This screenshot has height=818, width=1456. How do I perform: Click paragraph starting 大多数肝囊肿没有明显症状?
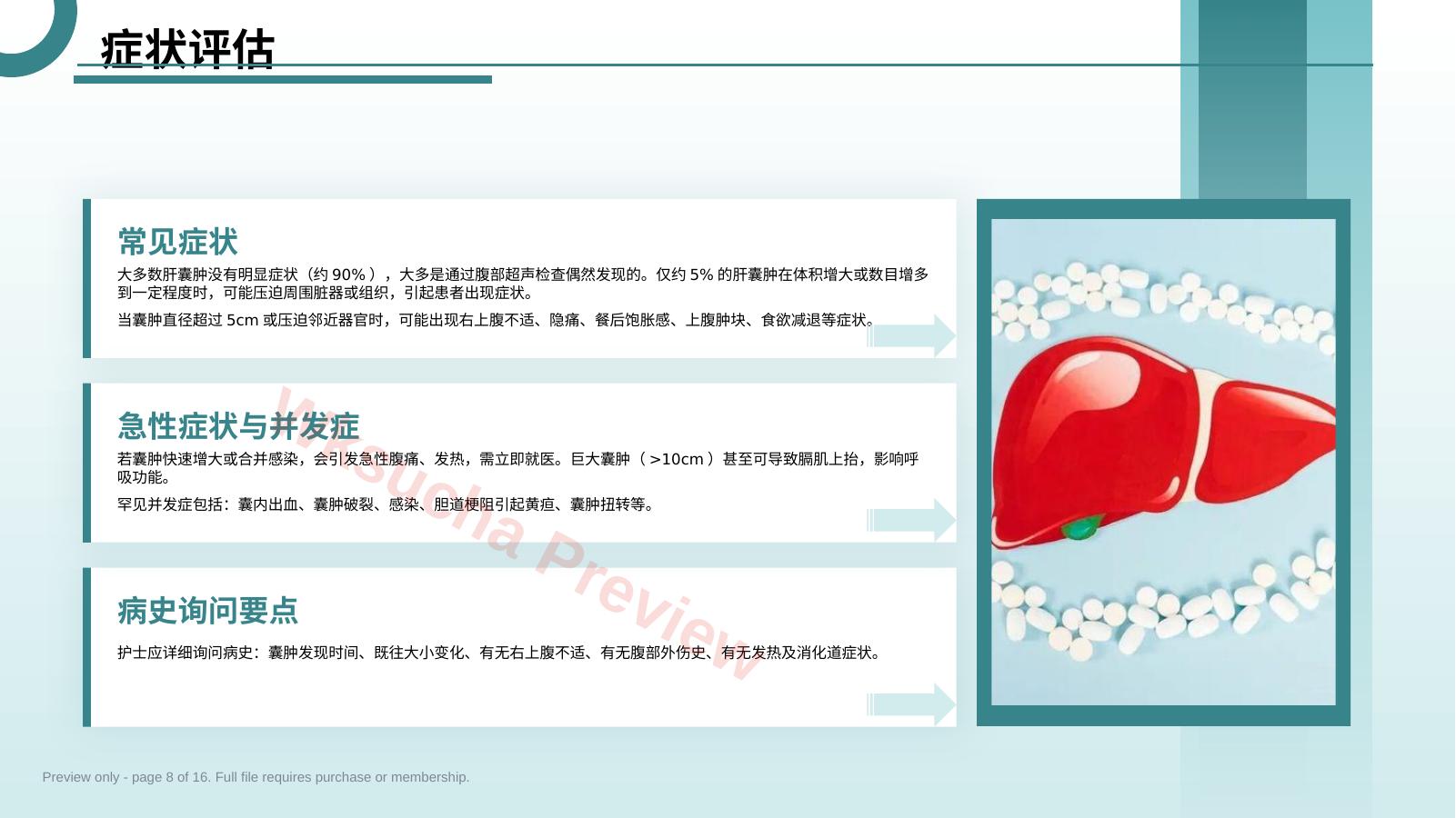(523, 284)
